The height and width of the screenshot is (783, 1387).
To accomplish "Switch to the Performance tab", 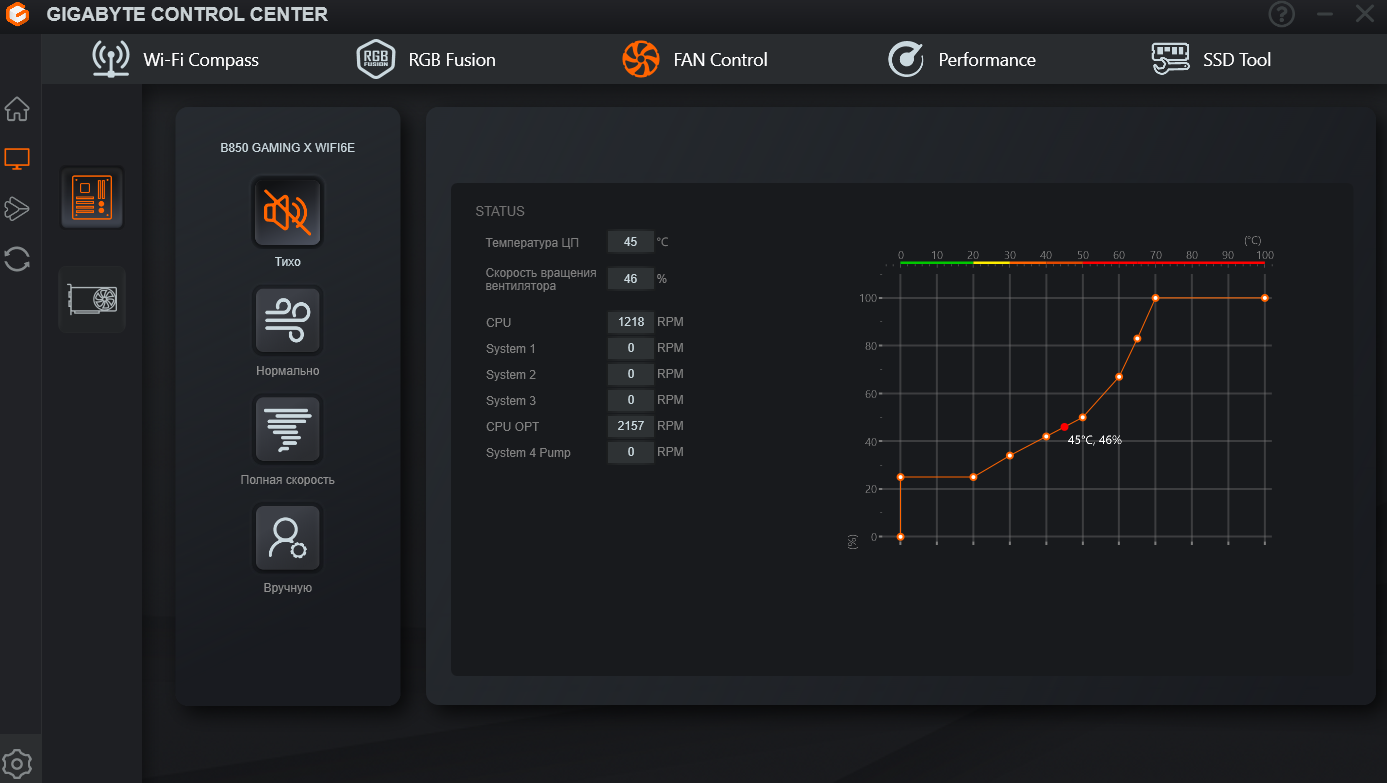I will pos(962,60).
